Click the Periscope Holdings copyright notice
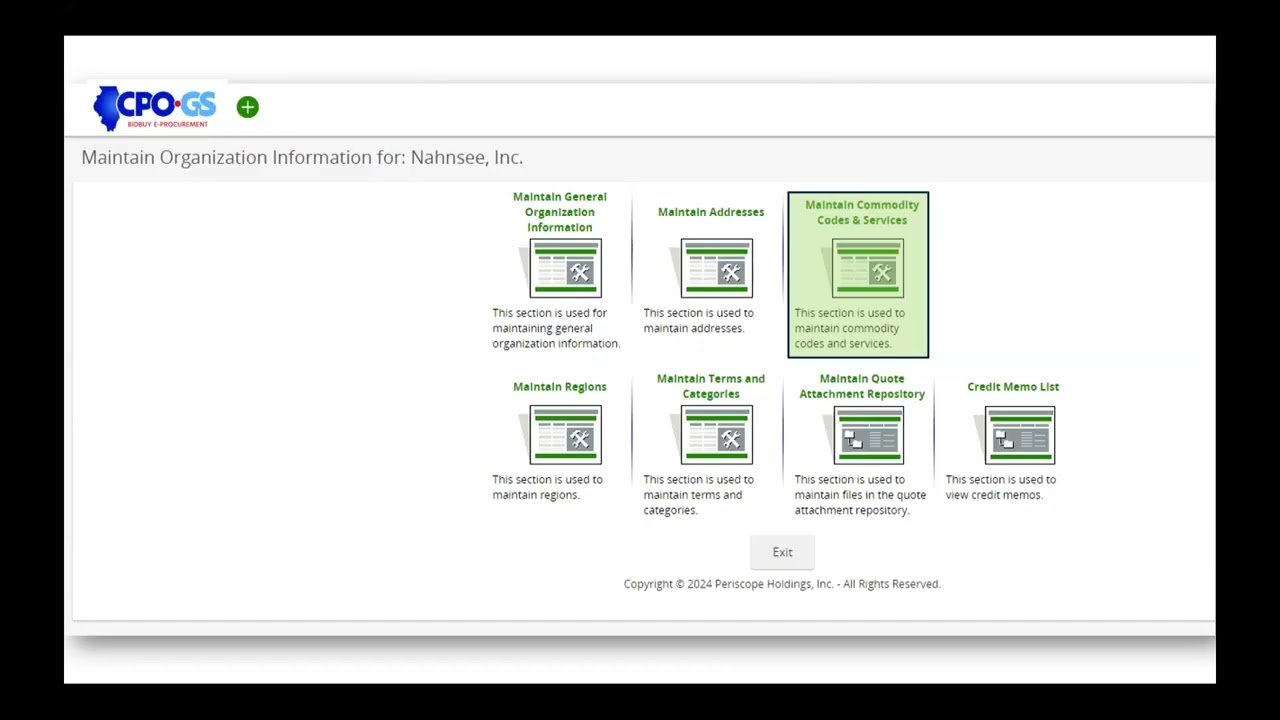1280x720 pixels. 782,584
